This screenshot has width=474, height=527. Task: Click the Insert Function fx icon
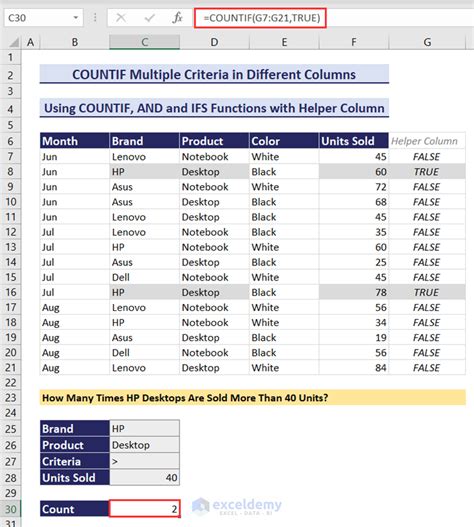tap(177, 18)
